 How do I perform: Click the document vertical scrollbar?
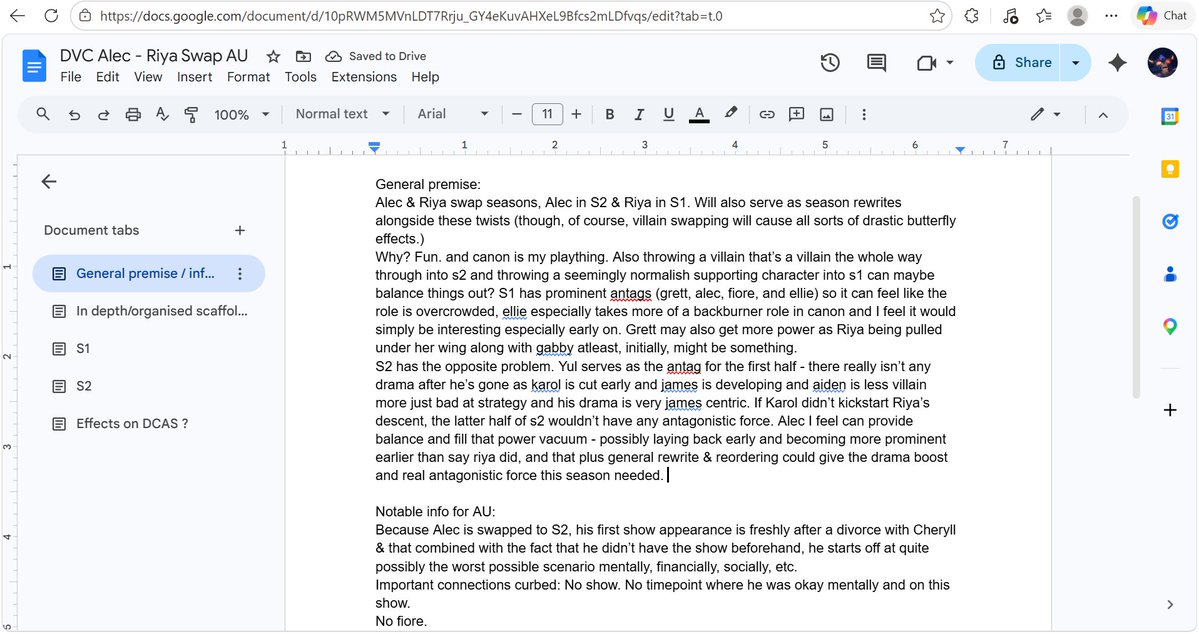[1136, 297]
